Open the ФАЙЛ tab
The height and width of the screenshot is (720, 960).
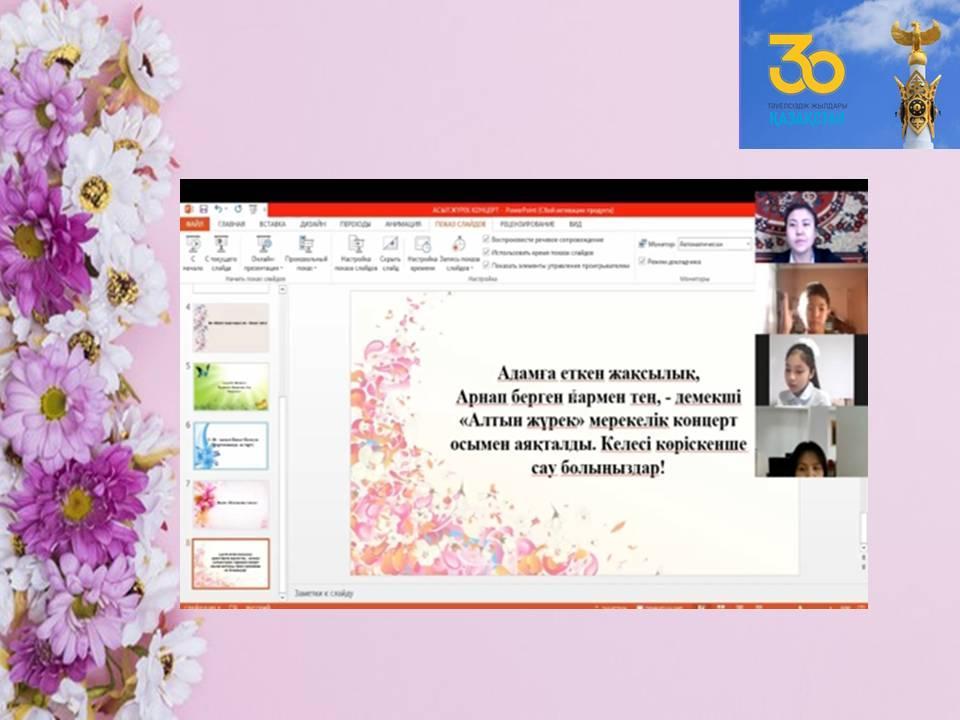pyautogui.click(x=195, y=225)
